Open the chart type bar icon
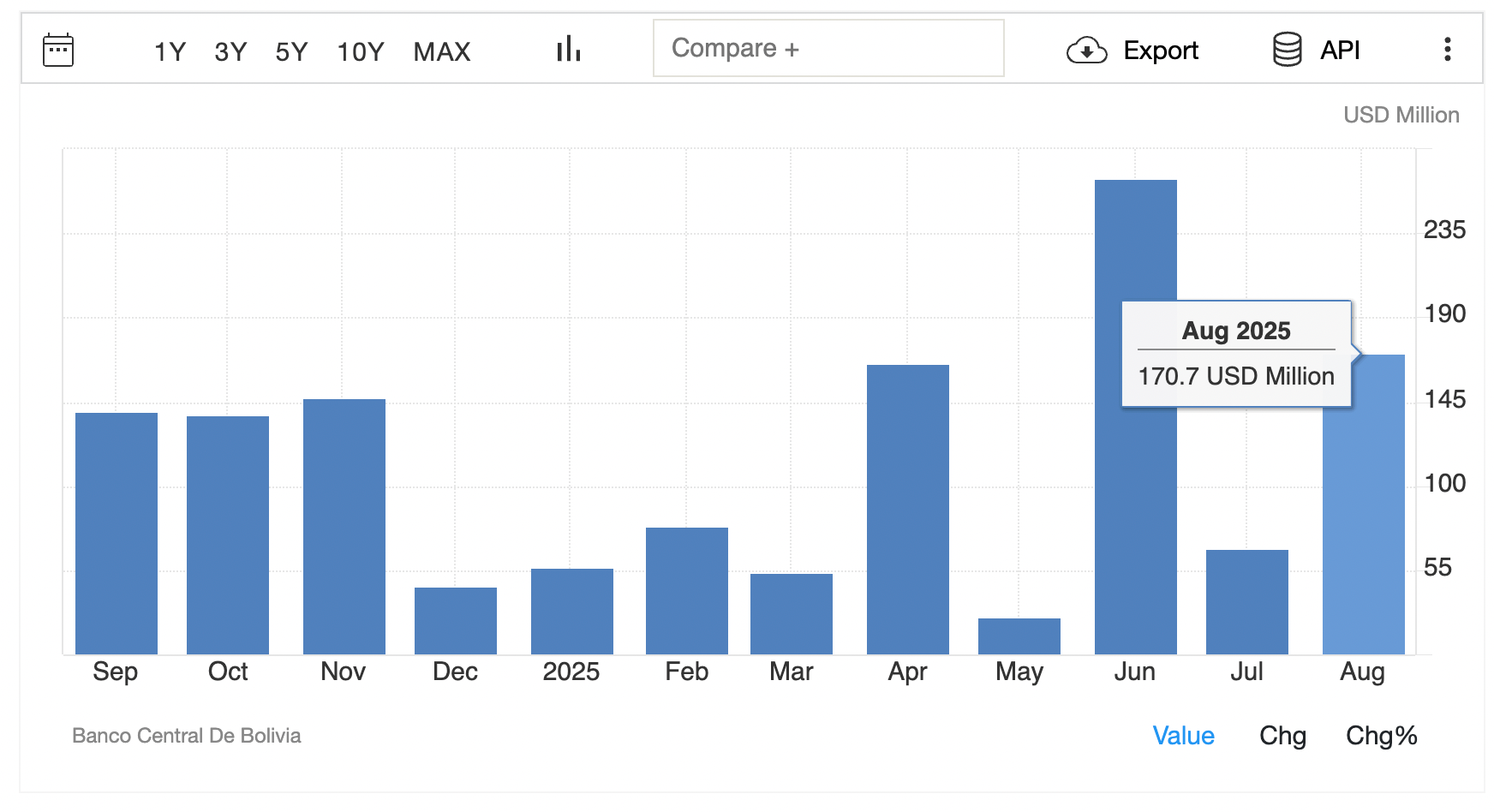The image size is (1494, 812). click(568, 50)
